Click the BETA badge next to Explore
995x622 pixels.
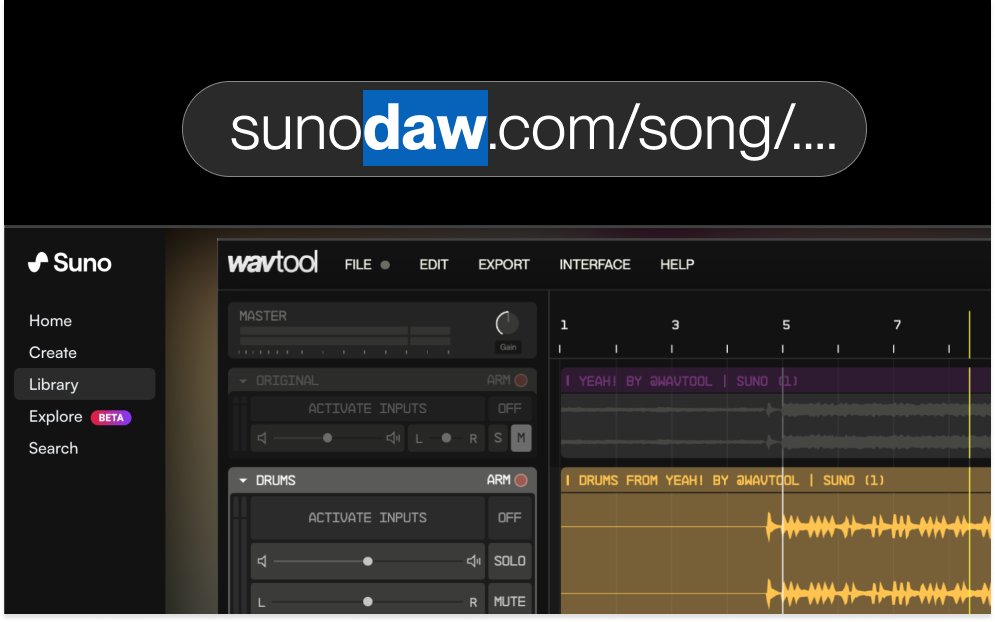pos(111,418)
